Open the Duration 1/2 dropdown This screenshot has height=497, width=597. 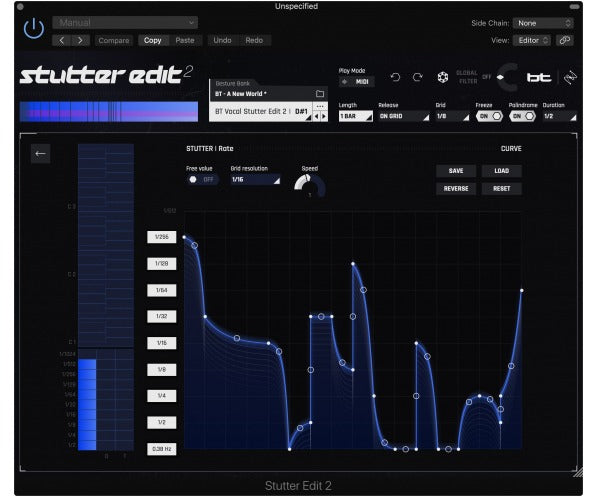point(559,116)
